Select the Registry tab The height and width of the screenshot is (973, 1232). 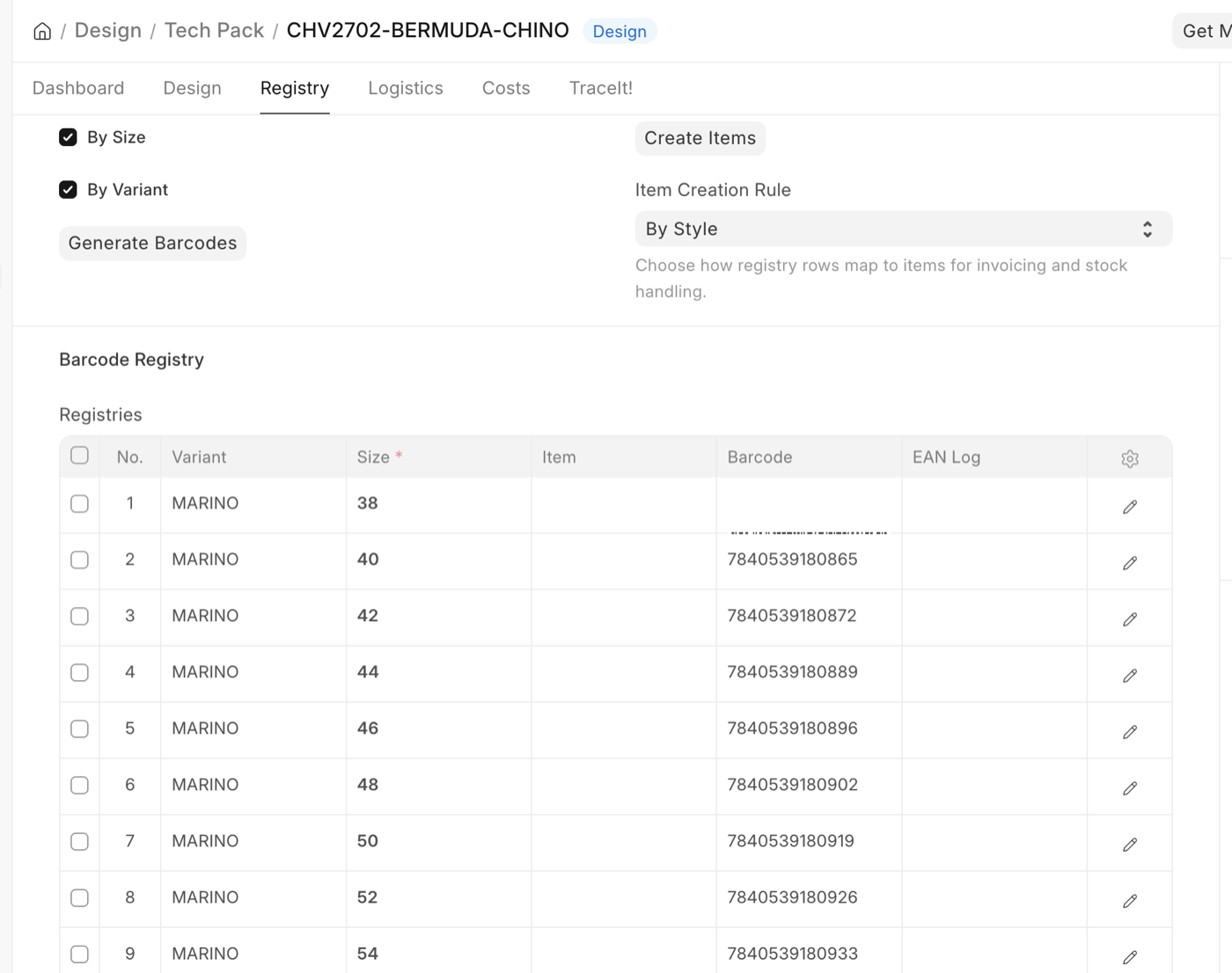(x=295, y=88)
